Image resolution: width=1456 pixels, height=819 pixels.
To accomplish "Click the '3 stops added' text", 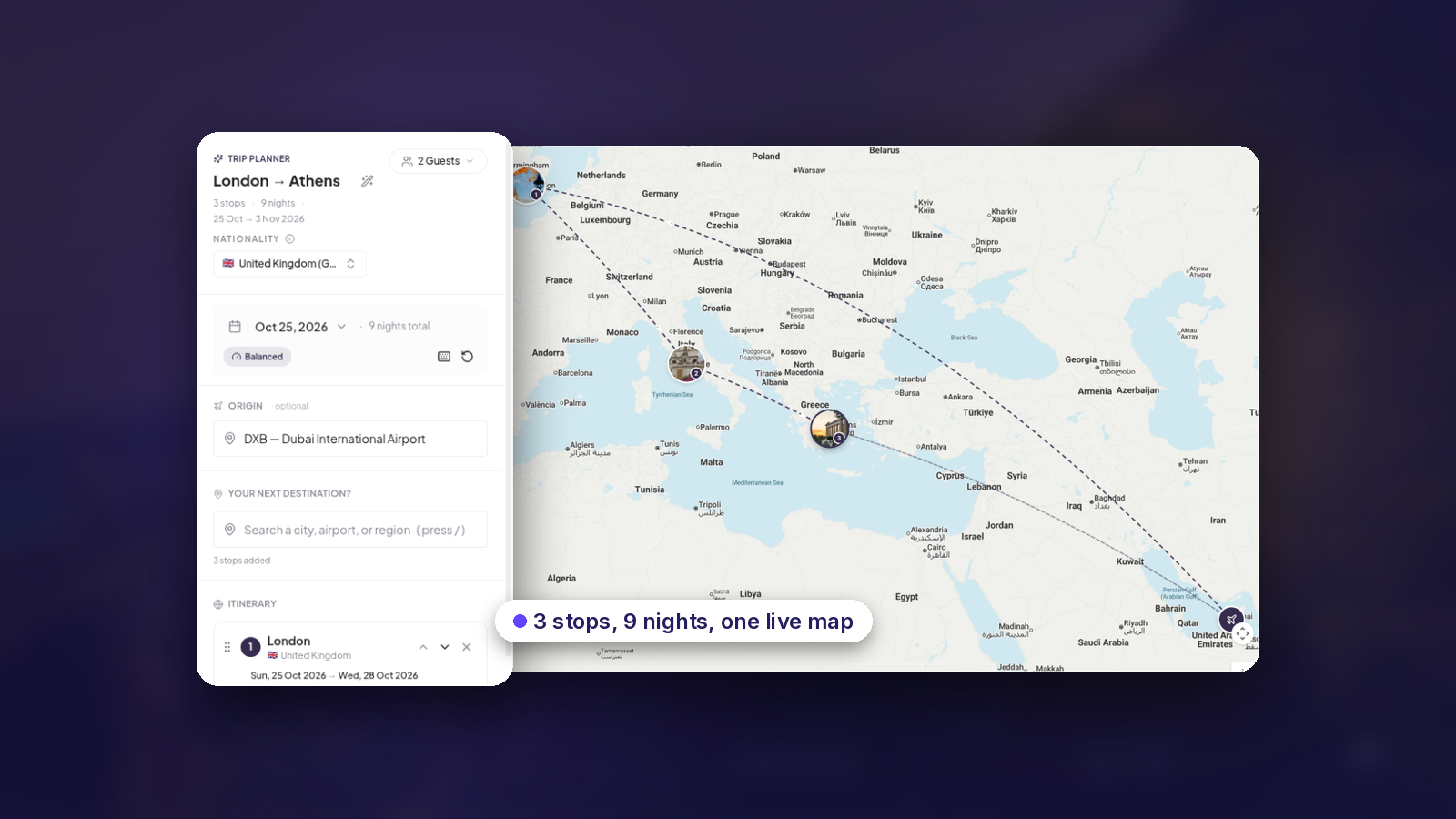I will click(x=242, y=561).
